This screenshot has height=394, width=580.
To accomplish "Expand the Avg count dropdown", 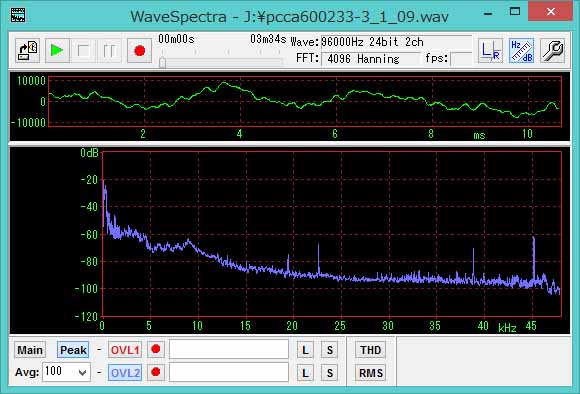I will 83,372.
